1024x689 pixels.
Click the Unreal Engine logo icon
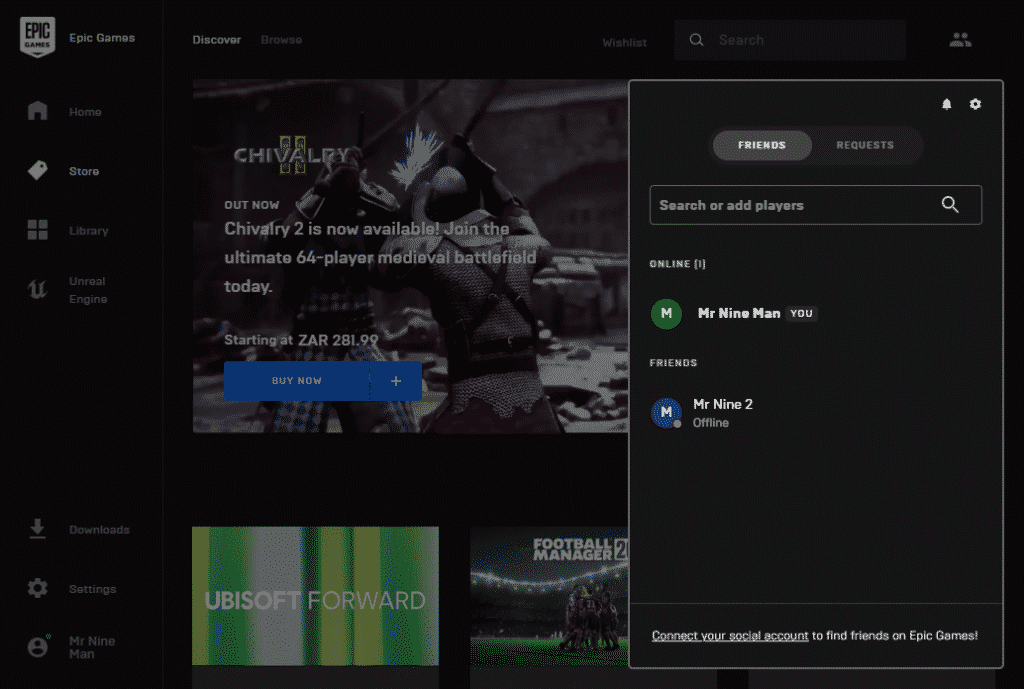pos(37,289)
